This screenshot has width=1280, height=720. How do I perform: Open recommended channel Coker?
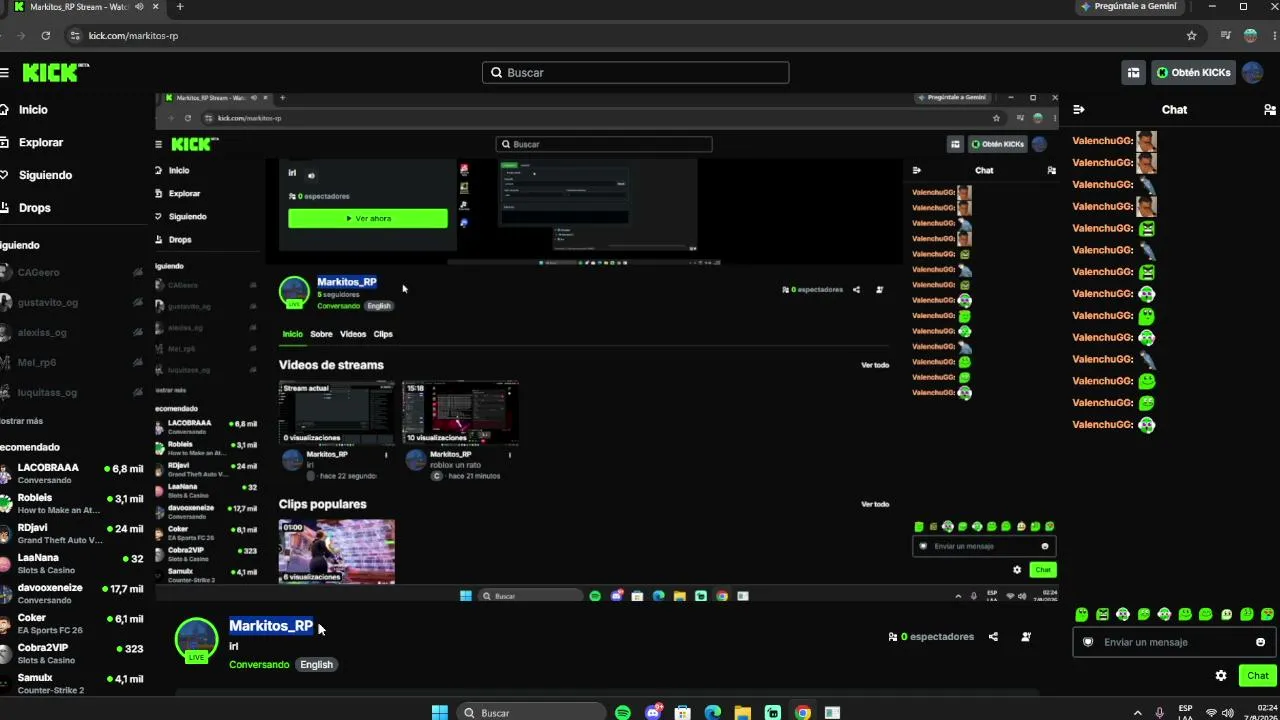pos(72,624)
